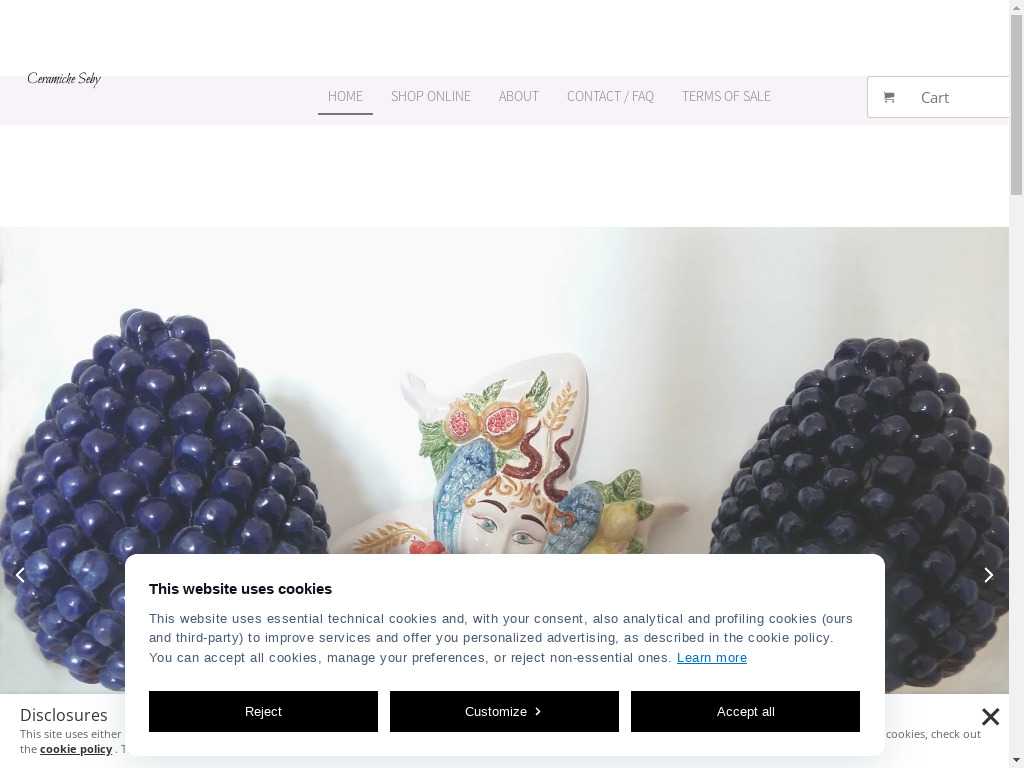Reject non-essential cookies
Image resolution: width=1024 pixels, height=768 pixels.
pos(263,711)
